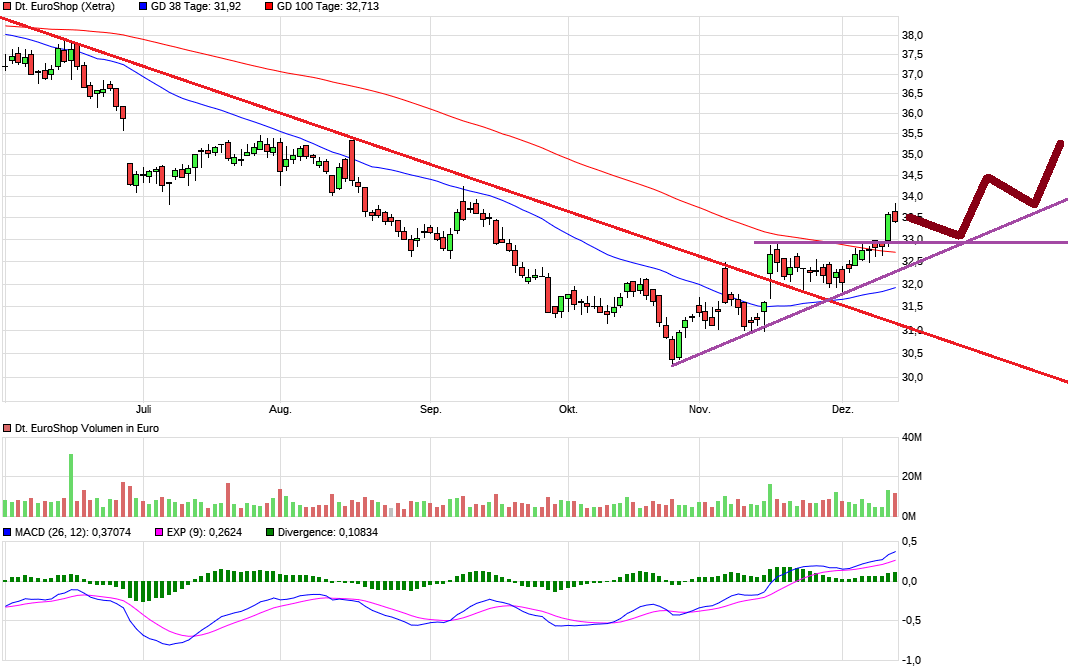Image resolution: width=1068 pixels, height=670 pixels.
Task: Click the Juli axis label
Action: [x=144, y=409]
